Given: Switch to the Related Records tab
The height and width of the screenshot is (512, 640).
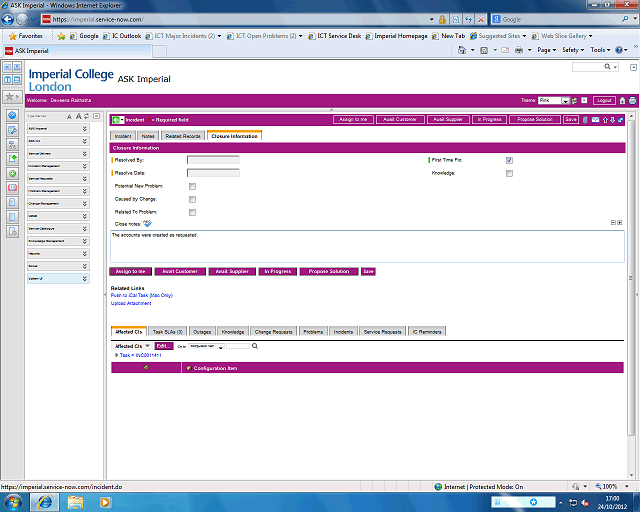Looking at the screenshot, I should (x=183, y=135).
